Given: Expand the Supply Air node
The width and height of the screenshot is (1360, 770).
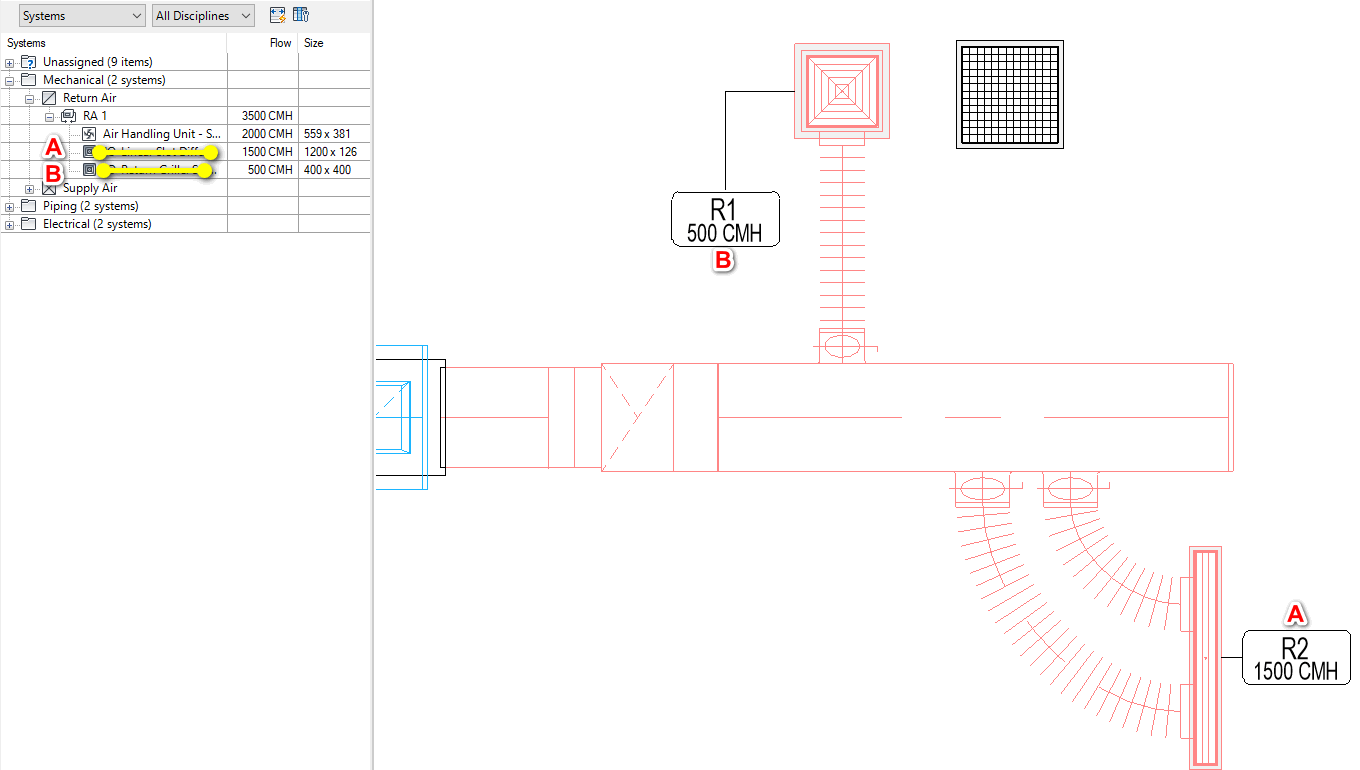Looking at the screenshot, I should point(30,189).
